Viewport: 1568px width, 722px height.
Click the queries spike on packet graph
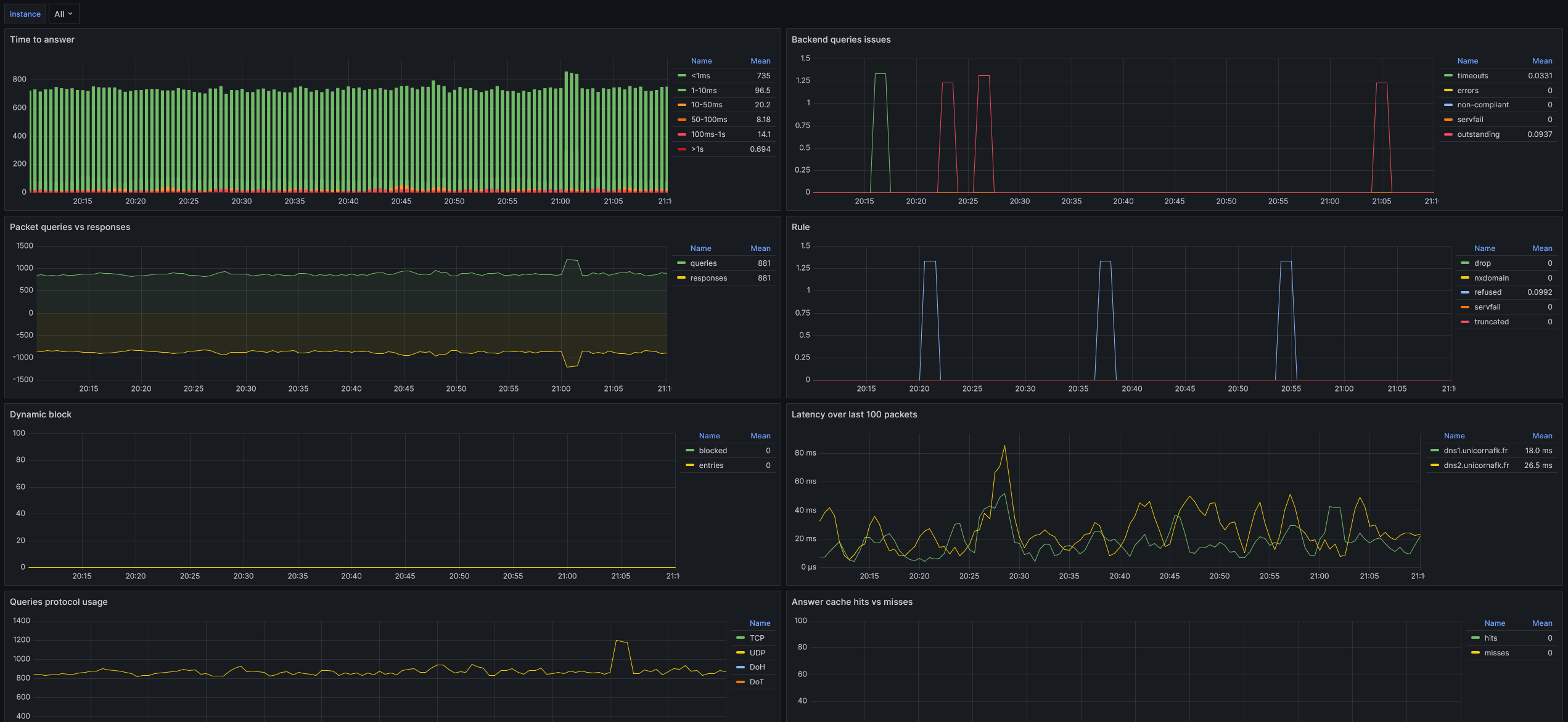pos(572,261)
